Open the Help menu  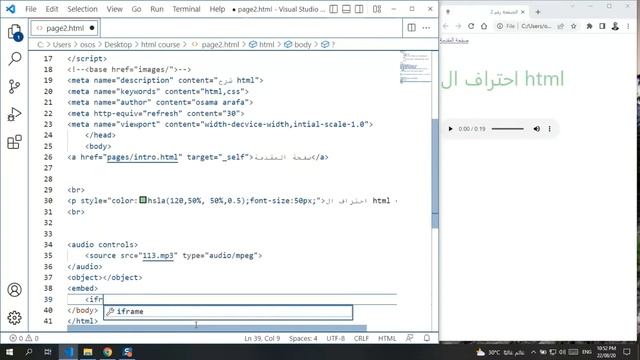[217, 9]
